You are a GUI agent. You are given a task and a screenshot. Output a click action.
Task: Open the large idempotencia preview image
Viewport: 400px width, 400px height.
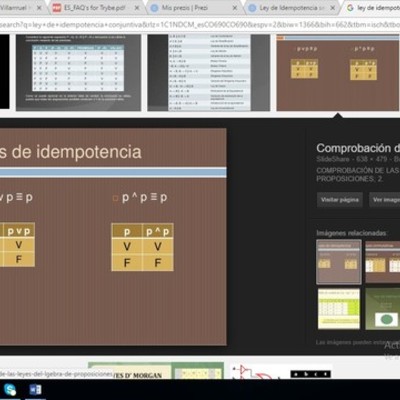pyautogui.click(x=113, y=237)
